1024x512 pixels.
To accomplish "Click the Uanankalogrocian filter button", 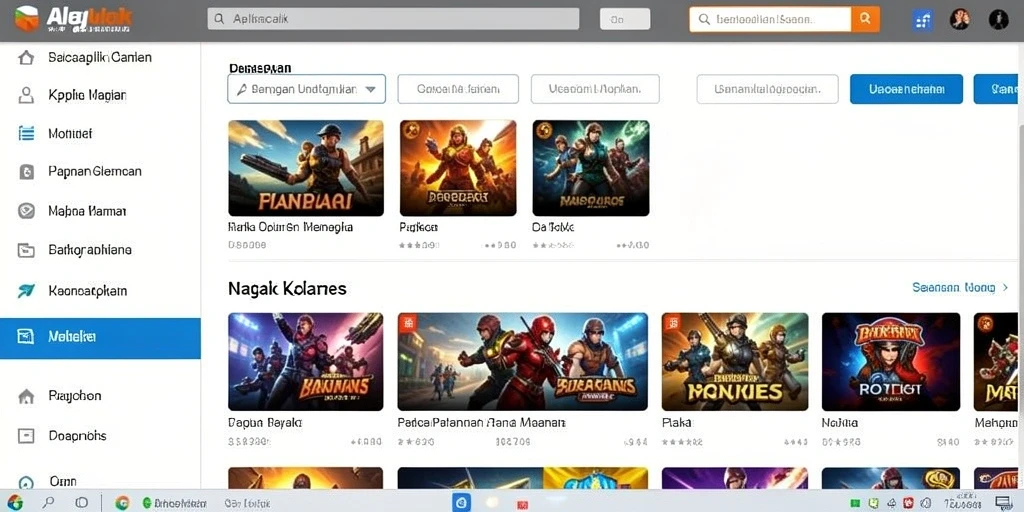I will [x=767, y=89].
